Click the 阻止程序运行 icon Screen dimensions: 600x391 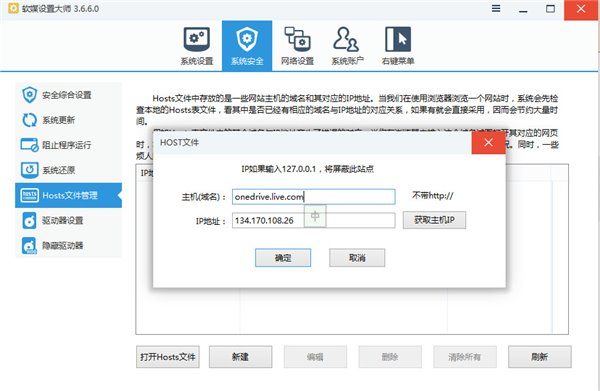(29, 145)
